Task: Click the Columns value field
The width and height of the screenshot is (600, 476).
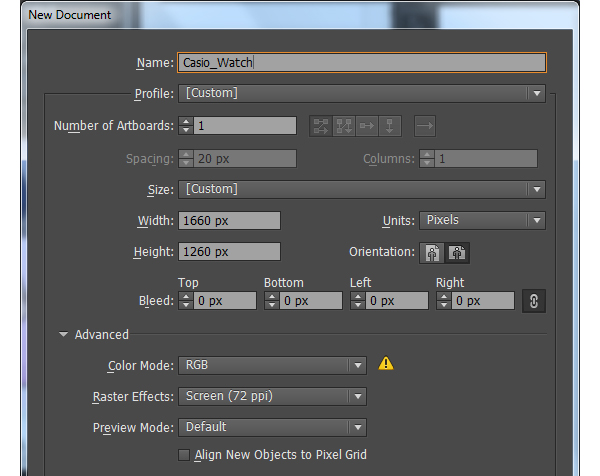Action: click(486, 159)
